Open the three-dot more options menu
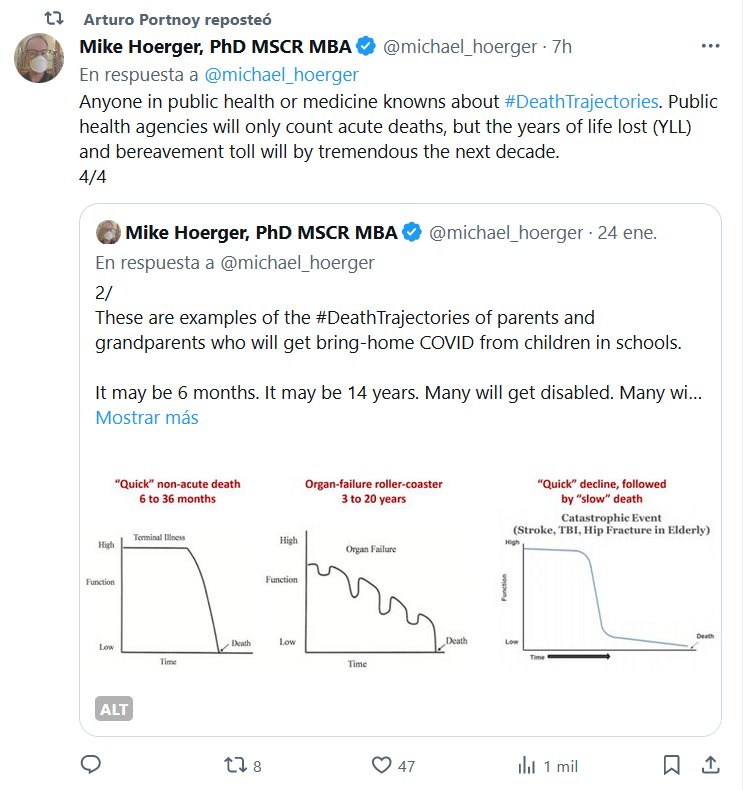 point(710,46)
